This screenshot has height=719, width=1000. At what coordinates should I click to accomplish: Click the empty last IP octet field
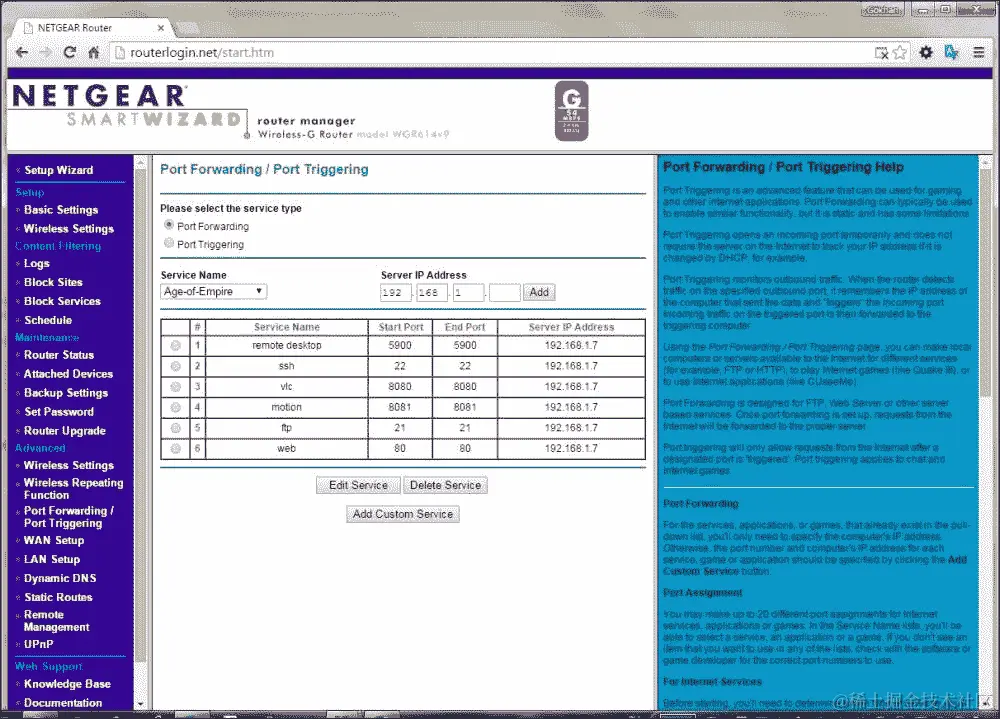tap(504, 292)
